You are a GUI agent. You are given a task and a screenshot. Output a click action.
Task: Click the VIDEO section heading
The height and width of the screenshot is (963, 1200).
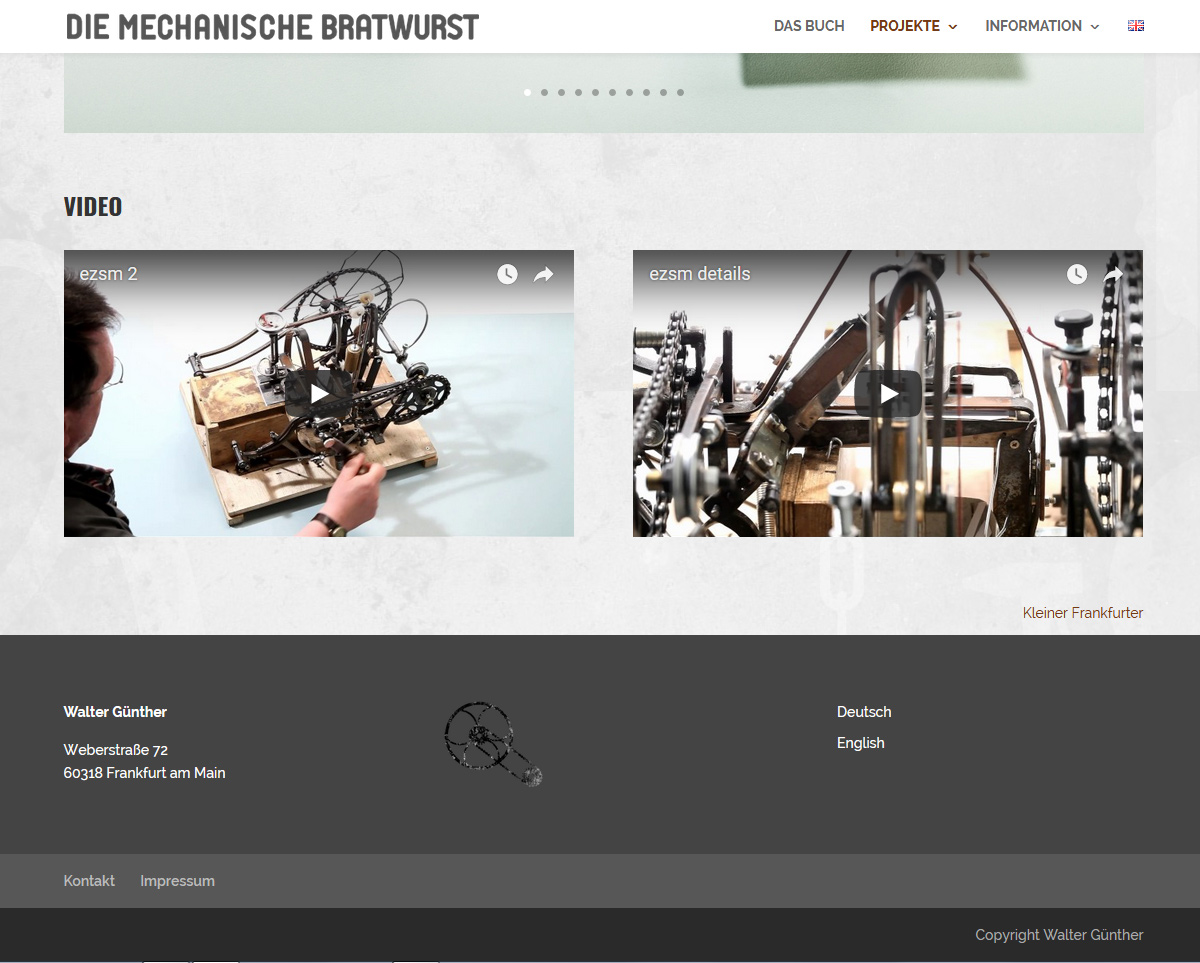point(93,207)
